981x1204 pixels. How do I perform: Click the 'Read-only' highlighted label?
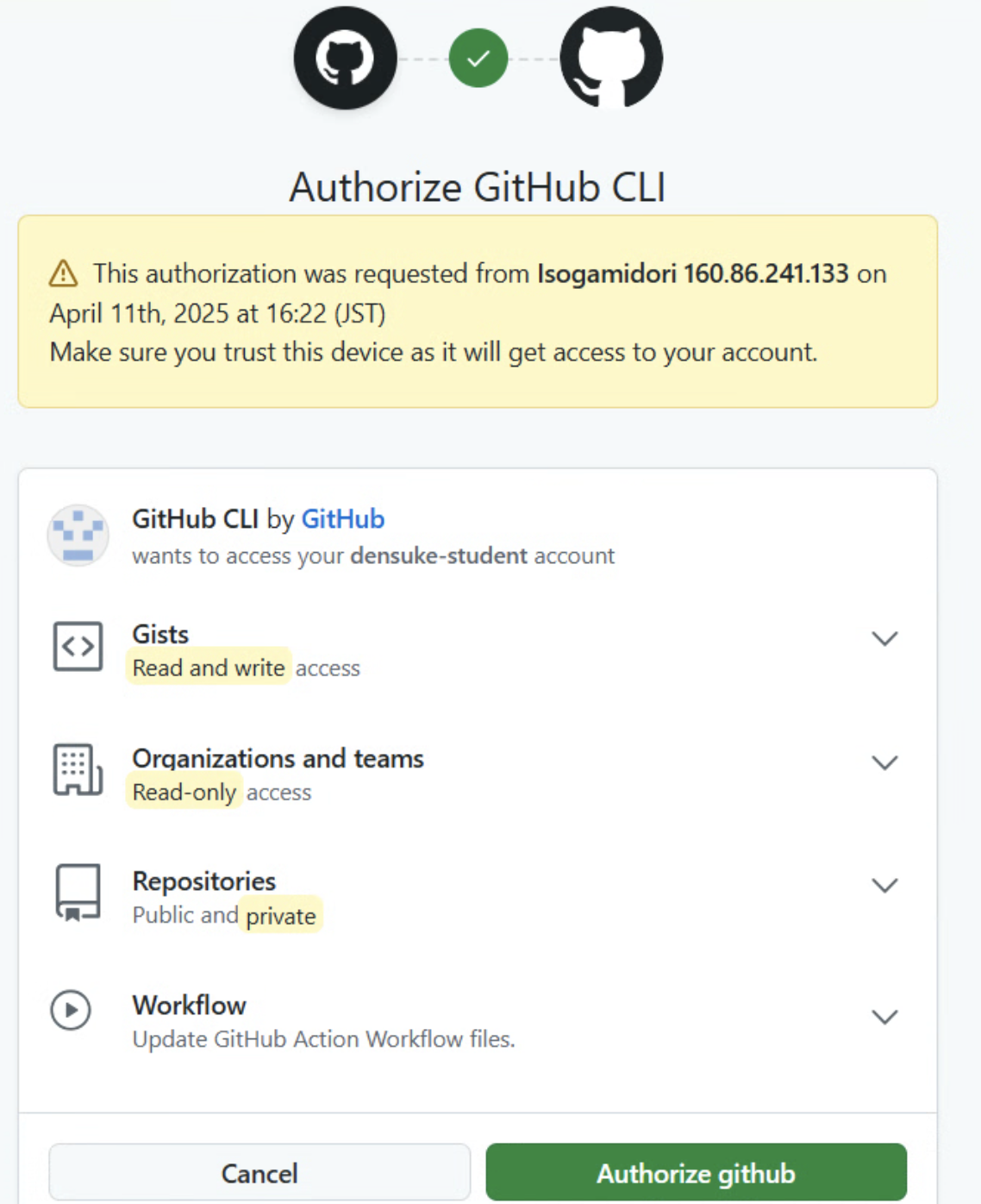(184, 793)
